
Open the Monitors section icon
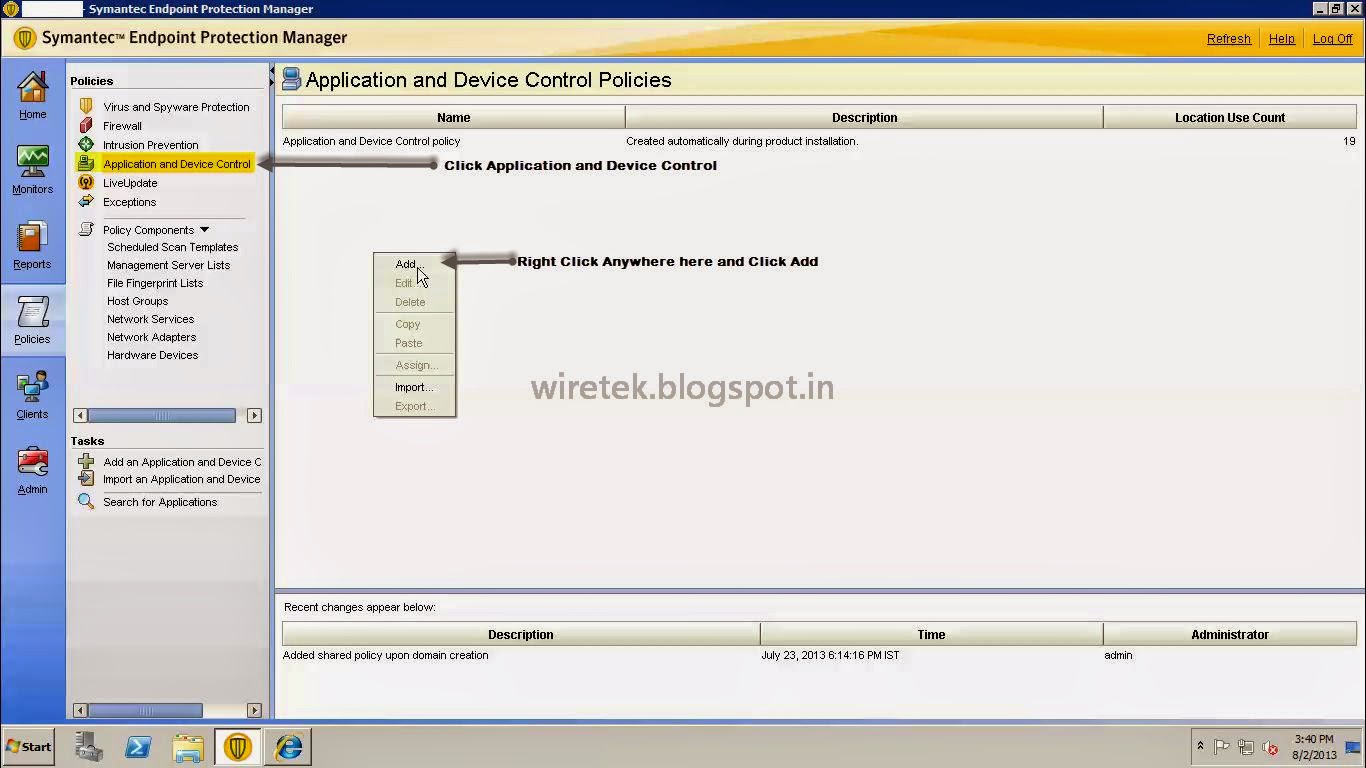(32, 162)
